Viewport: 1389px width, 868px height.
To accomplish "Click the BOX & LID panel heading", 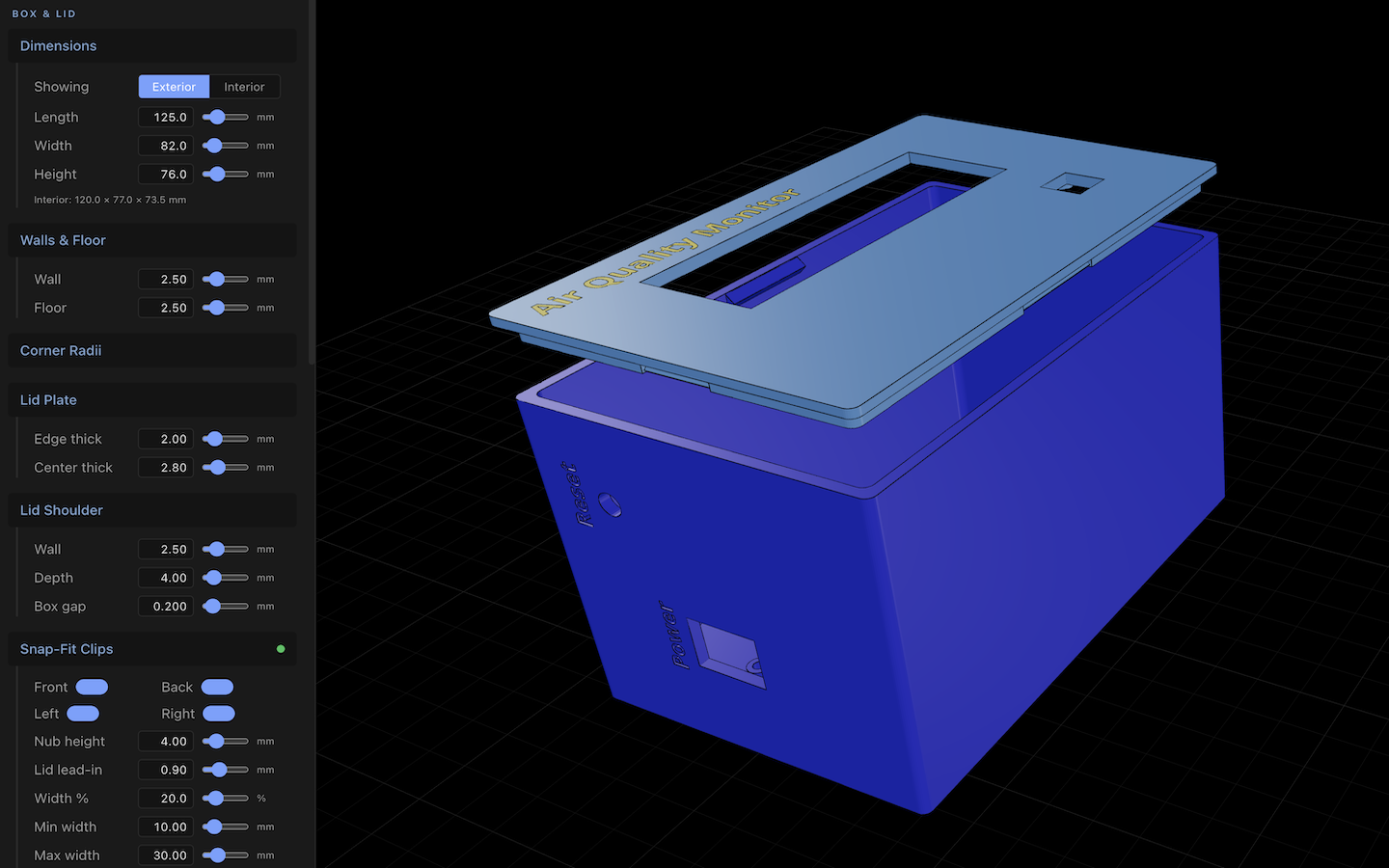I will [43, 14].
